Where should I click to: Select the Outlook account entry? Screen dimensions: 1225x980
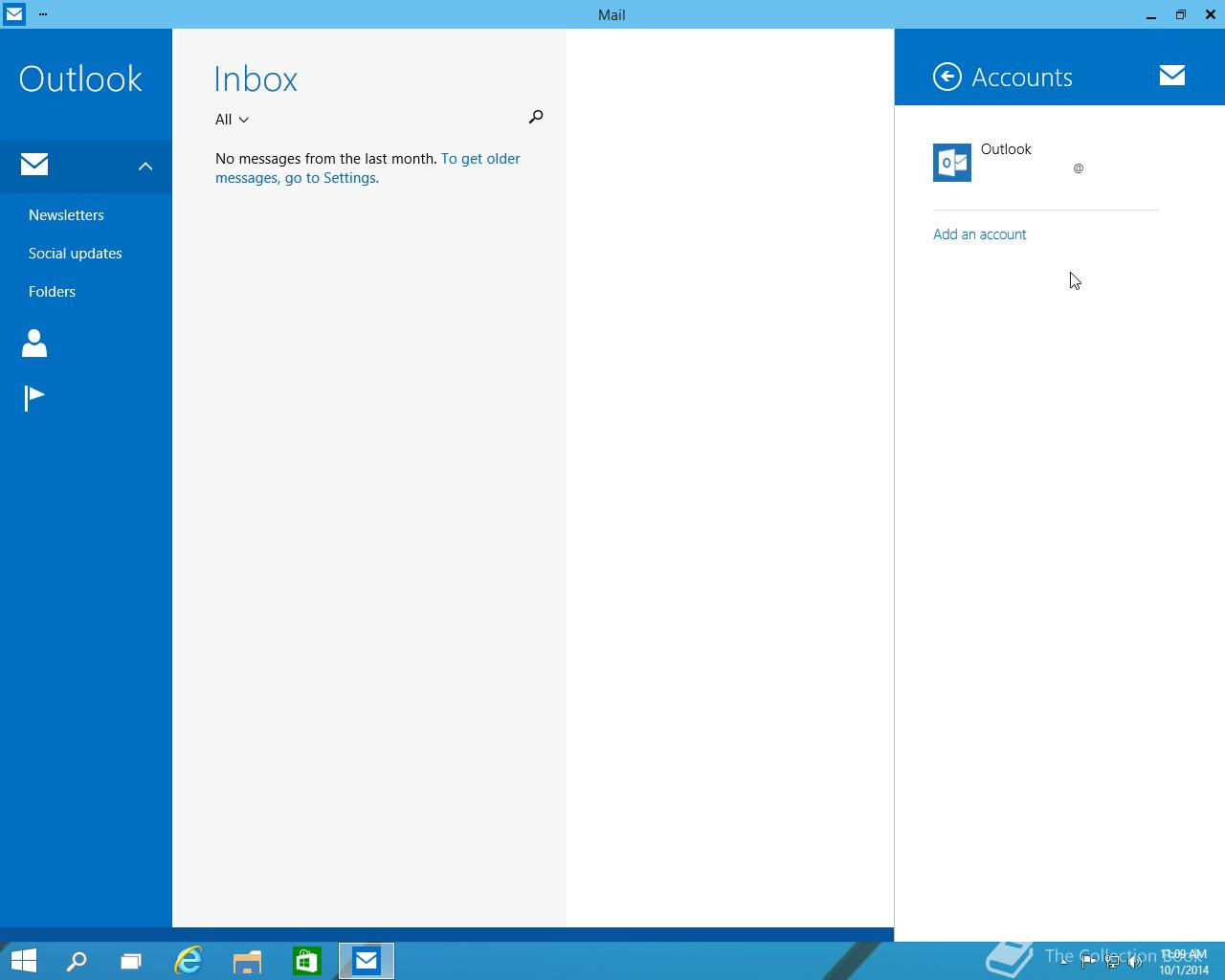[x=1046, y=163]
